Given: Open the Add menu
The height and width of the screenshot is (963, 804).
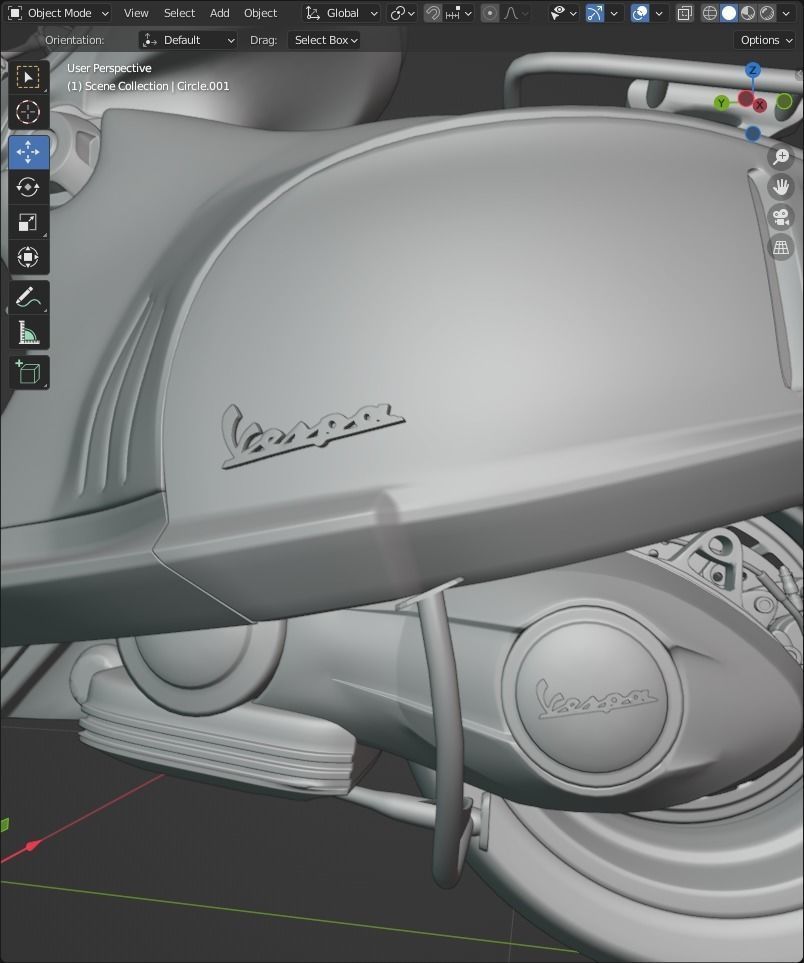Looking at the screenshot, I should (x=219, y=13).
